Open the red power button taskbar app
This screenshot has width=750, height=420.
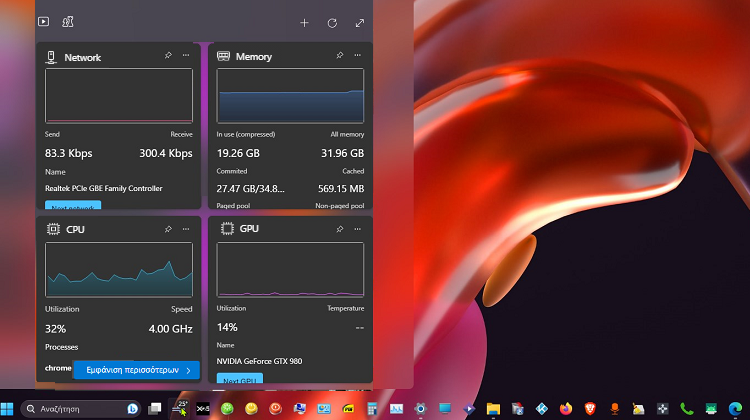pos(276,409)
